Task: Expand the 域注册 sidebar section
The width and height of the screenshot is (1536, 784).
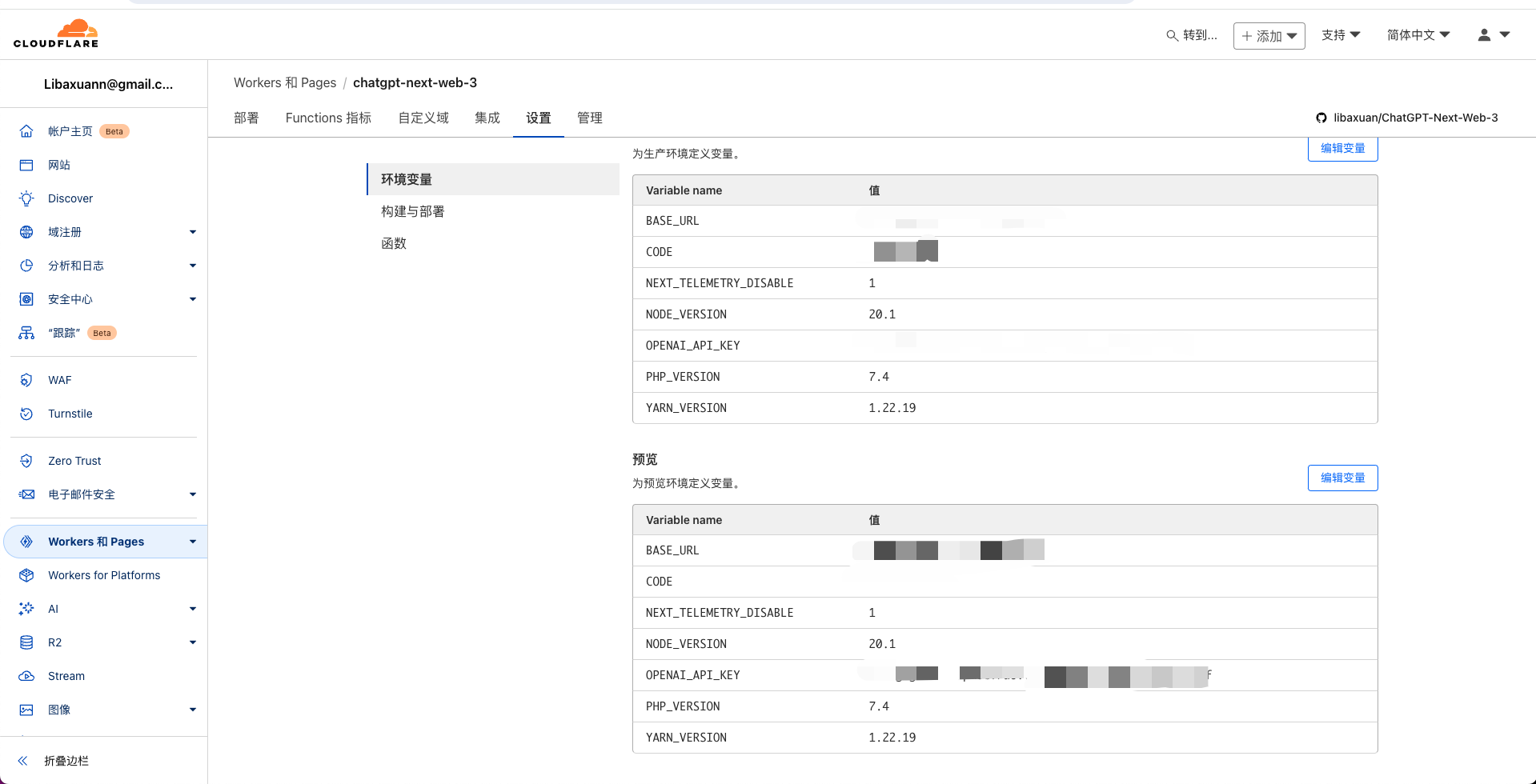Action: (192, 232)
